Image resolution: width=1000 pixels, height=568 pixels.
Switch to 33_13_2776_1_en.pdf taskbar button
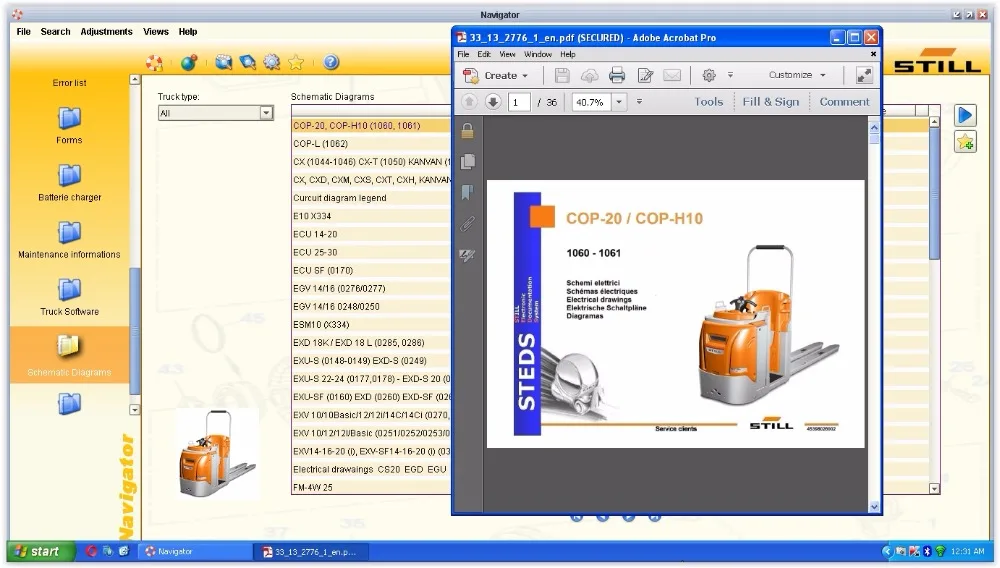312,552
